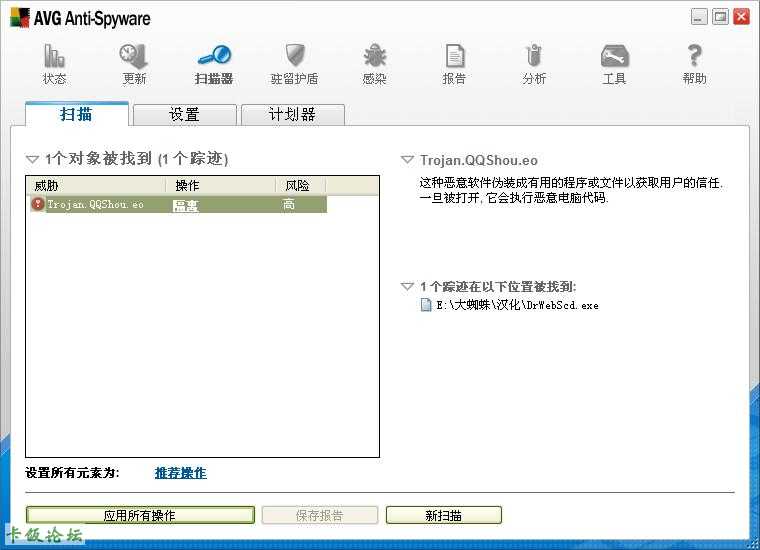Select the Trojan.QQShou.eo threat row

tap(96, 204)
